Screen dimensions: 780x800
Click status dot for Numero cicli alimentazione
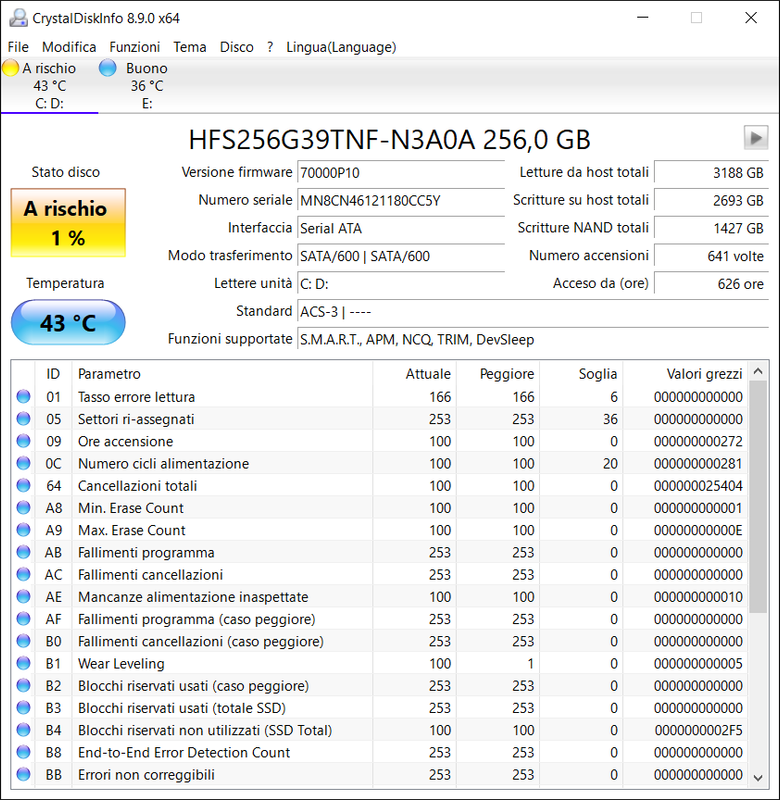click(x=23, y=463)
